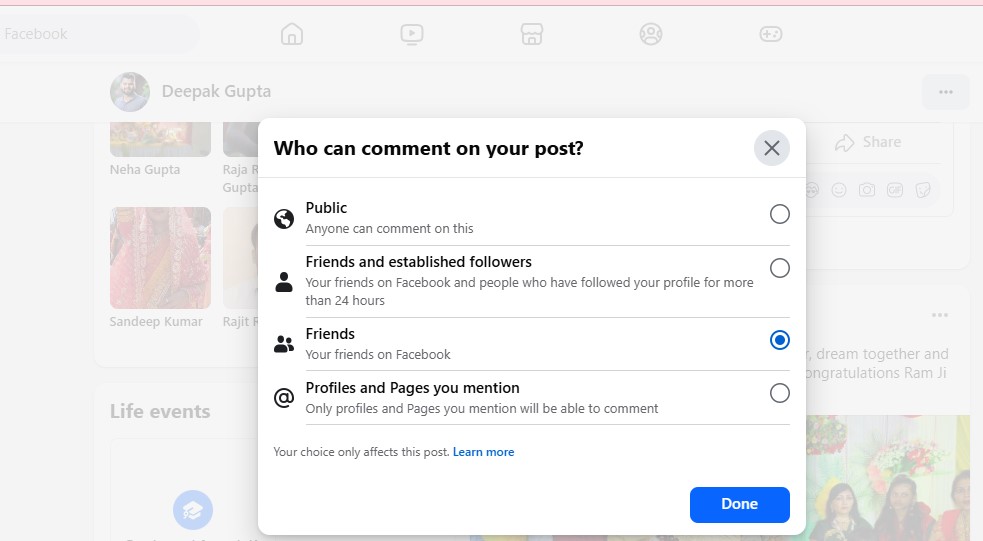The image size is (983, 541).
Task: Click Sandeep Kumar name link
Action: coord(156,322)
